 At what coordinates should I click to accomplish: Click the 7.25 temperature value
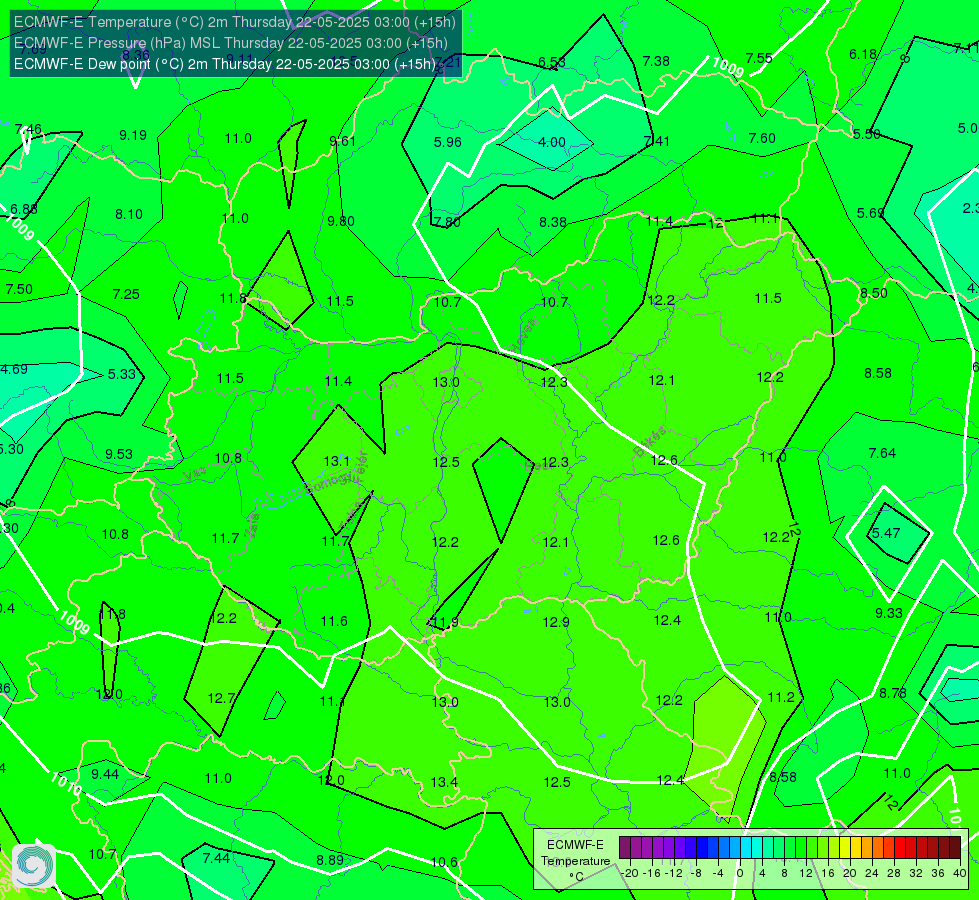pos(126,294)
